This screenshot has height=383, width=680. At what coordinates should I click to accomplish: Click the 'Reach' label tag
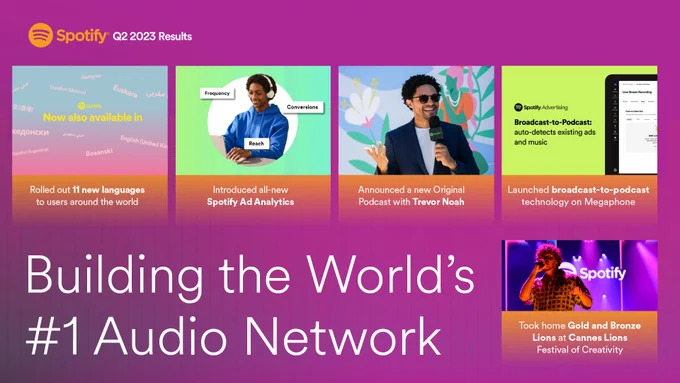point(256,143)
